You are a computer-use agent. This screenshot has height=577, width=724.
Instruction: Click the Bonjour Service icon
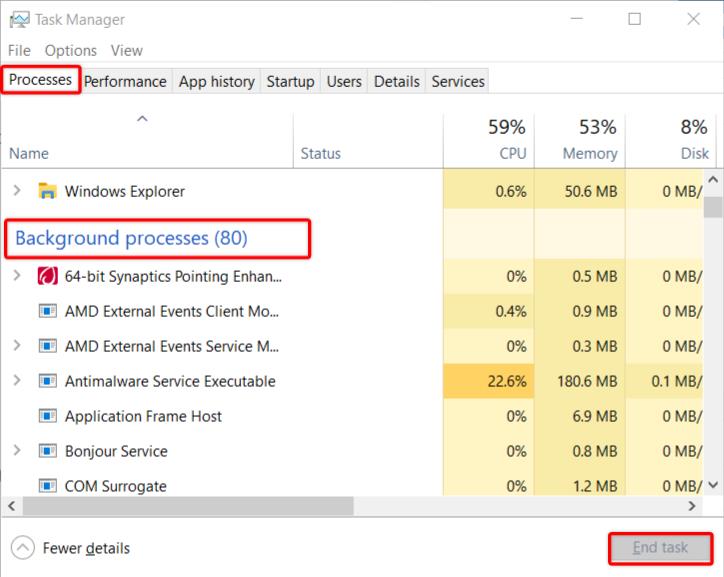[47, 451]
